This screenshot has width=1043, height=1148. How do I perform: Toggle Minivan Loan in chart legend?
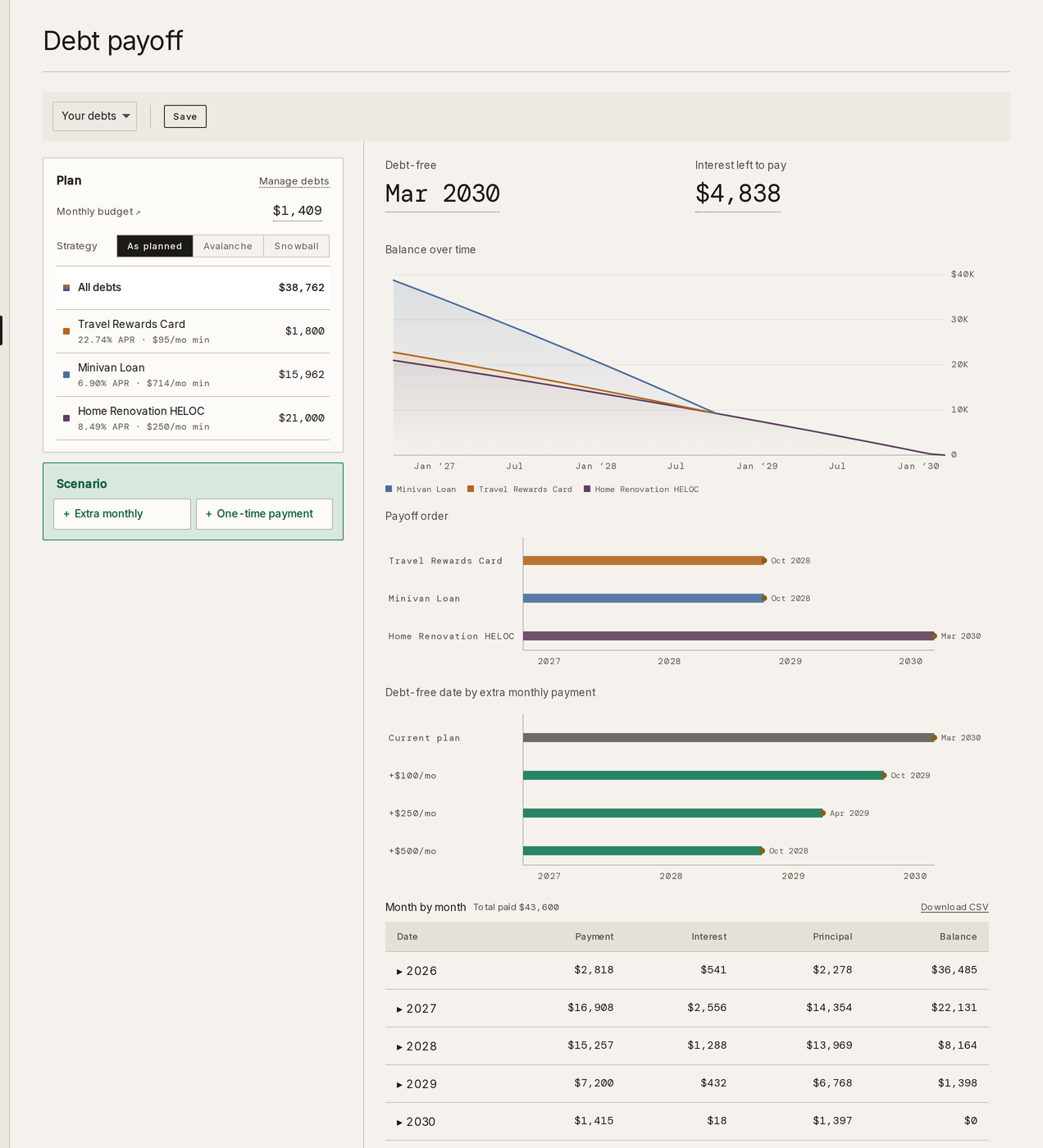(x=421, y=490)
